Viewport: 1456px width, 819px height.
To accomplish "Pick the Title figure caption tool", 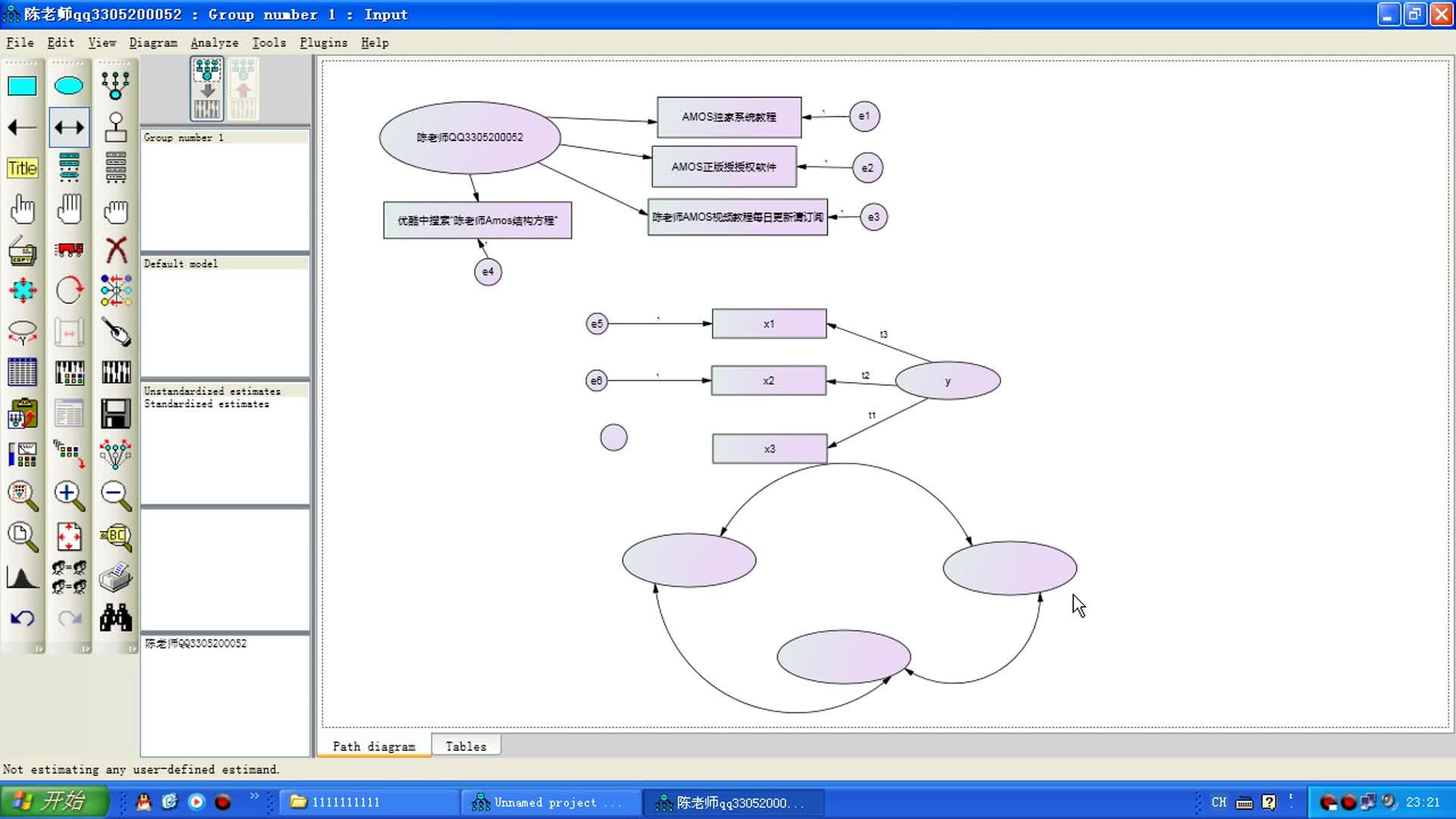I will pos(22,168).
